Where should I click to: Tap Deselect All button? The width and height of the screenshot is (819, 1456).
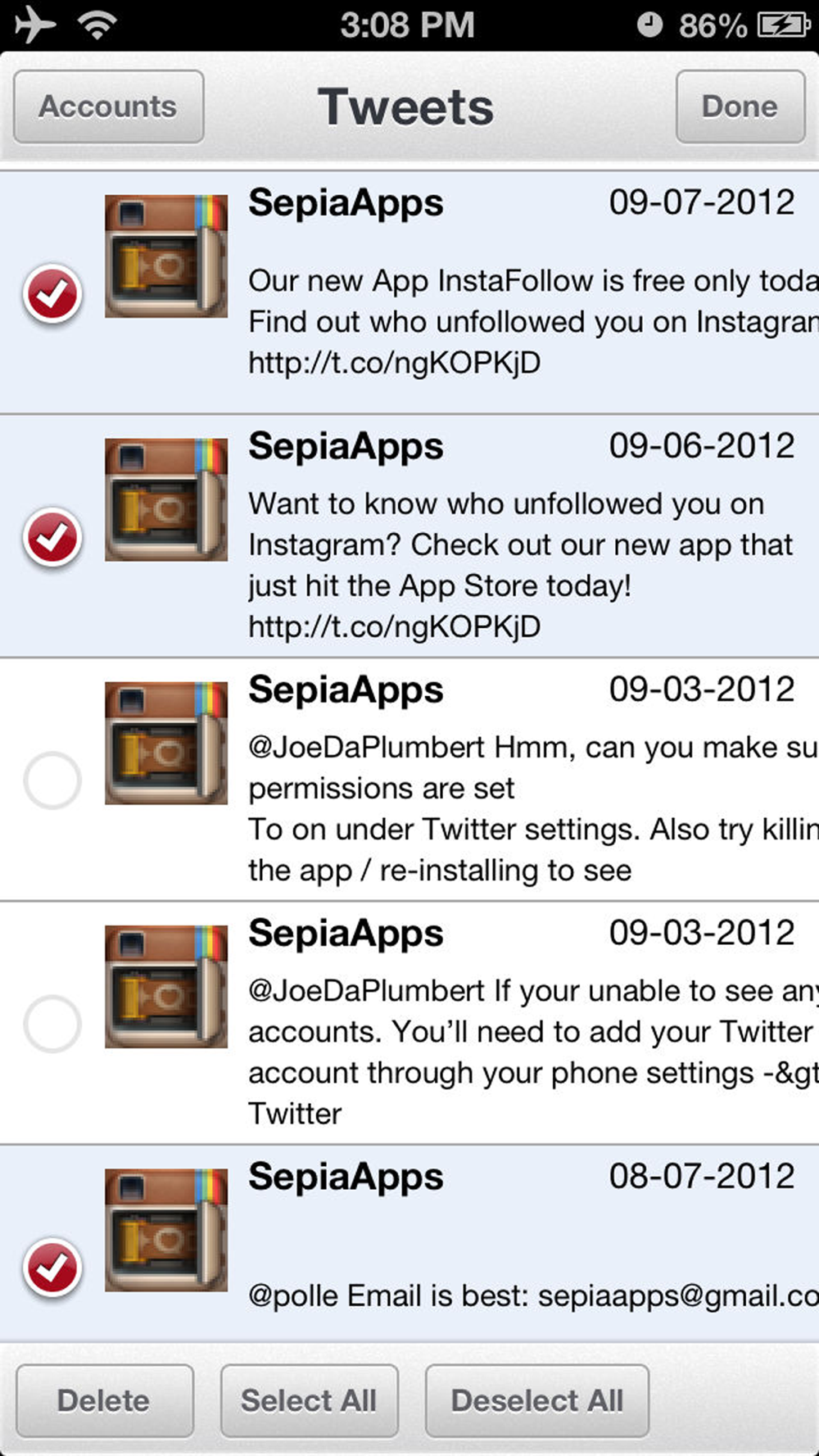[537, 1400]
